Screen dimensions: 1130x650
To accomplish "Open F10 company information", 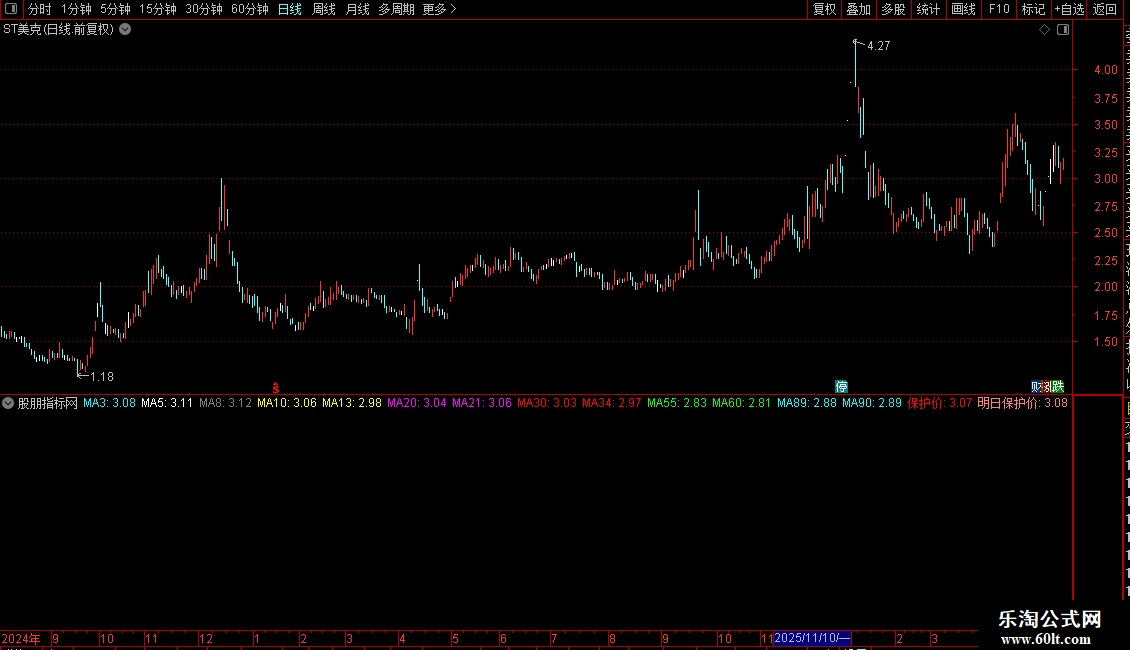I will coord(999,9).
